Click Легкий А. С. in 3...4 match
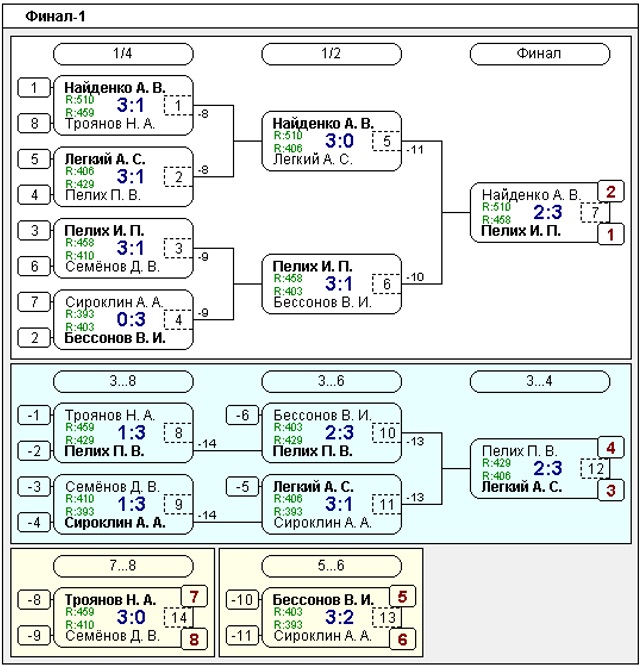Screen dimensions: 641x667 click(x=522, y=487)
